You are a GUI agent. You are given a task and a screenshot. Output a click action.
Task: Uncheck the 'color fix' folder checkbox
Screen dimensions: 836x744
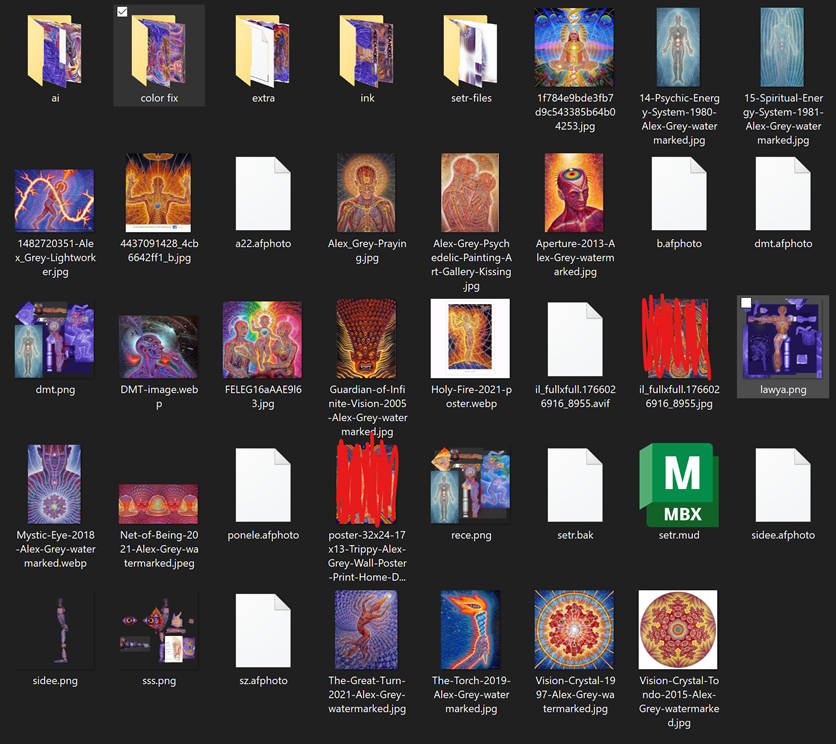(122, 12)
